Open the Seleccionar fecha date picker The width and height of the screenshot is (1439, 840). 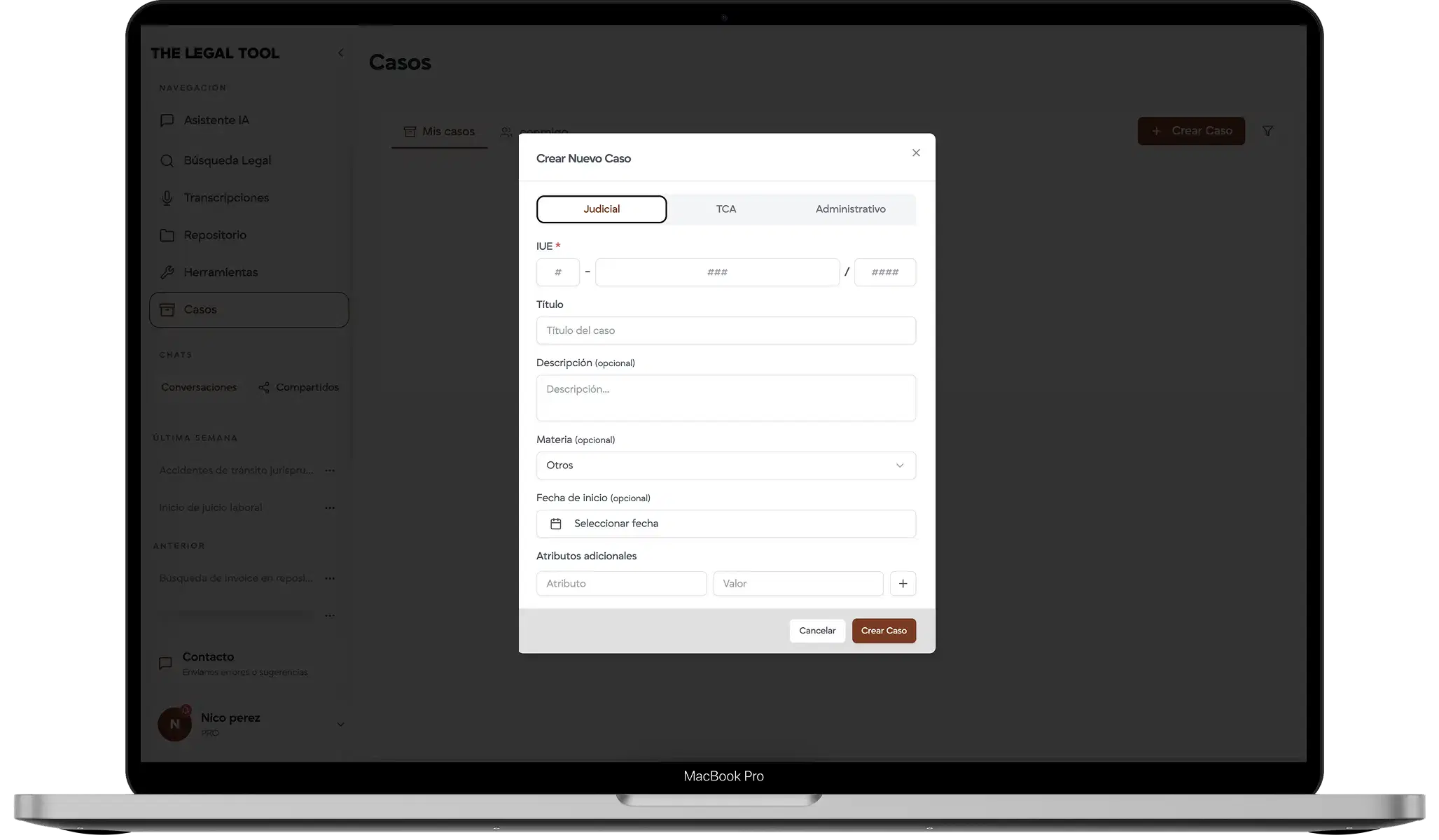pos(726,524)
